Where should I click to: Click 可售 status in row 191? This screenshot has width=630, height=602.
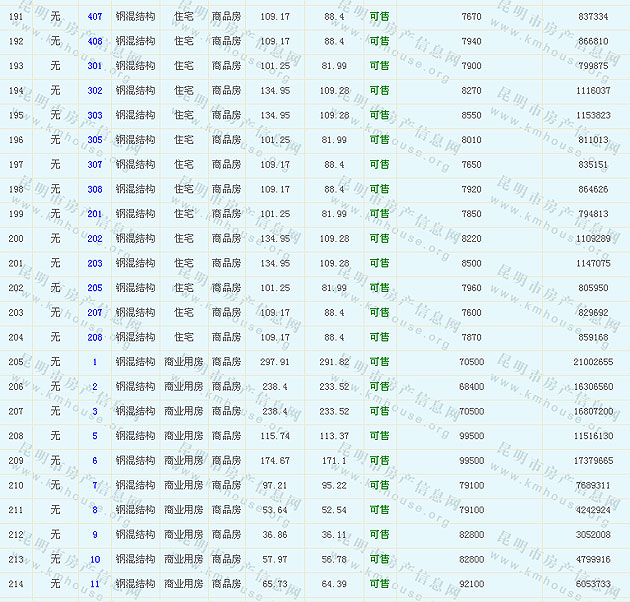point(379,17)
